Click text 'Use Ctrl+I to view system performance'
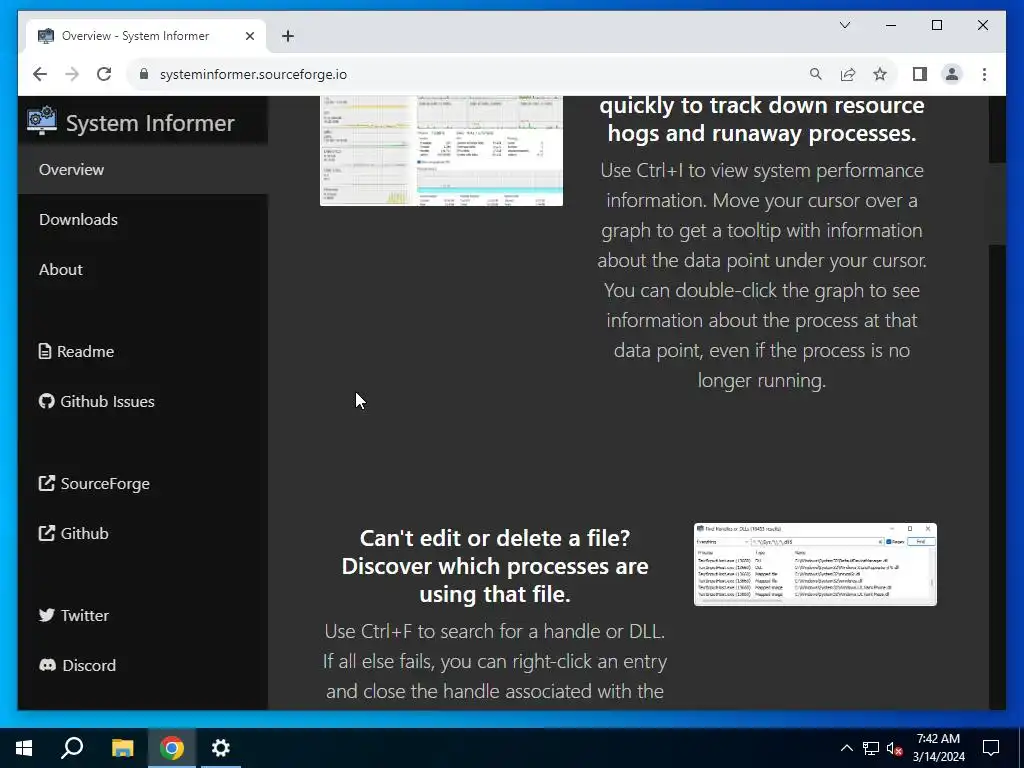Viewport: 1024px width, 768px height. 762,170
